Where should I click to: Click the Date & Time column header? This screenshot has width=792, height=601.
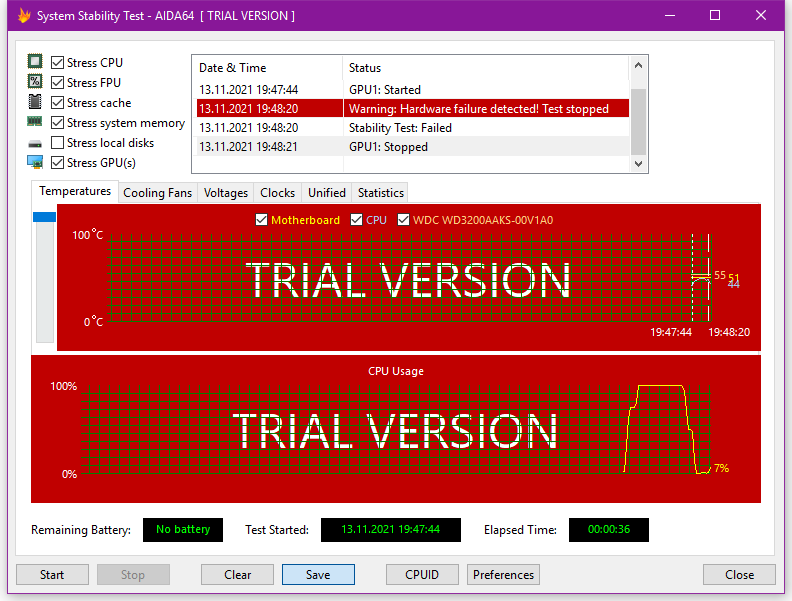tap(267, 68)
